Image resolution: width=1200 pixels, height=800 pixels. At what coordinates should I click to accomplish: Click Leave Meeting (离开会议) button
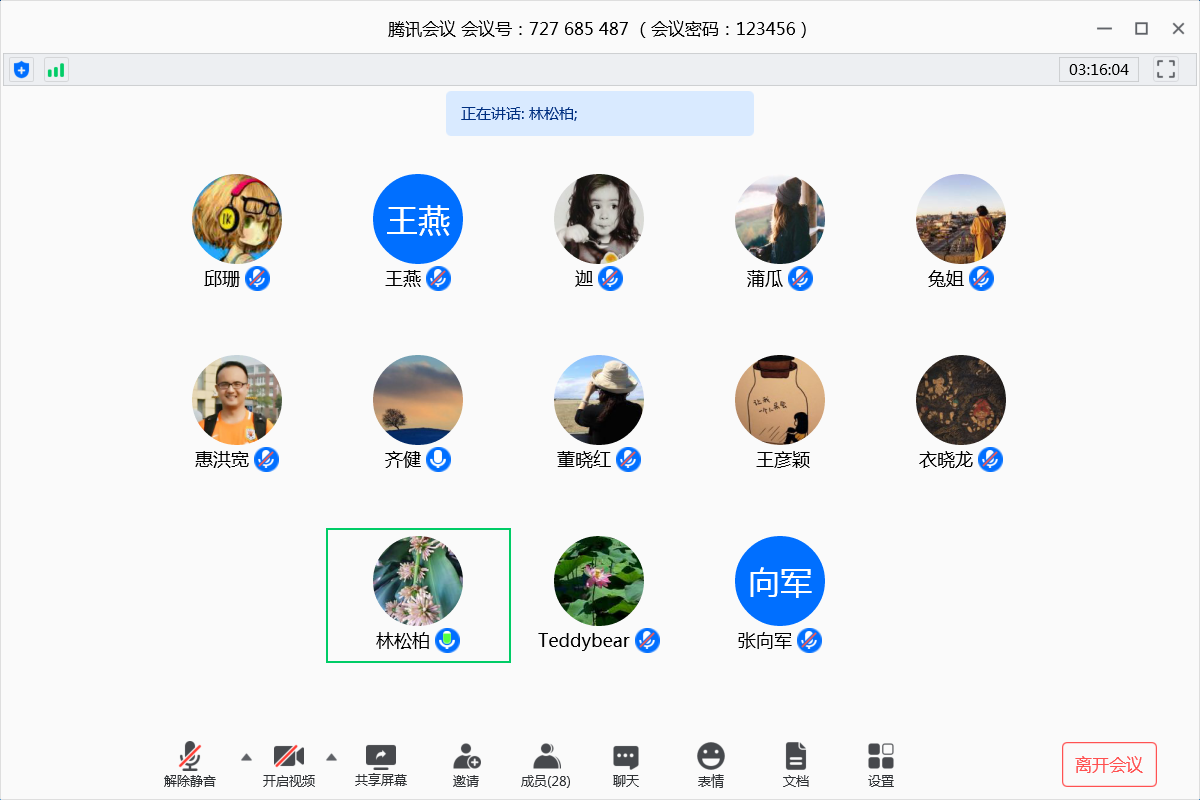pyautogui.click(x=1109, y=765)
